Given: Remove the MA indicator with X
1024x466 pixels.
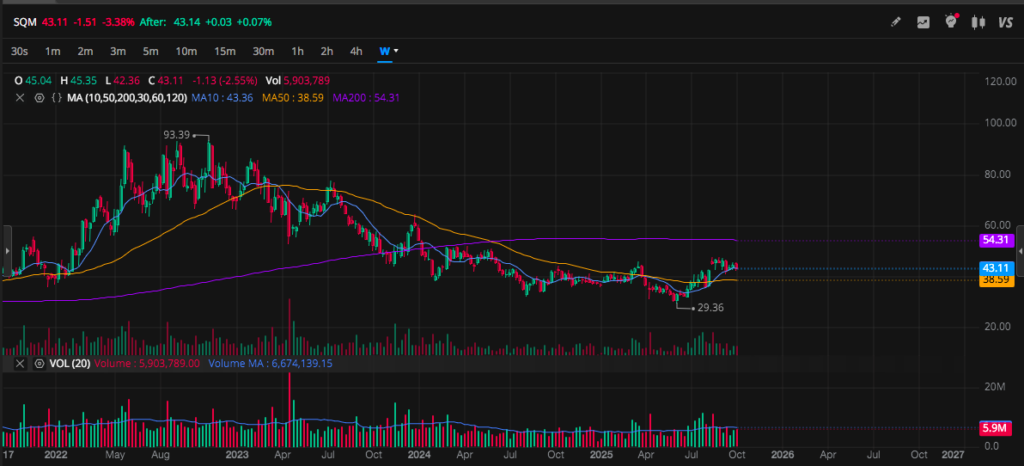Looking at the screenshot, I should 20,97.
